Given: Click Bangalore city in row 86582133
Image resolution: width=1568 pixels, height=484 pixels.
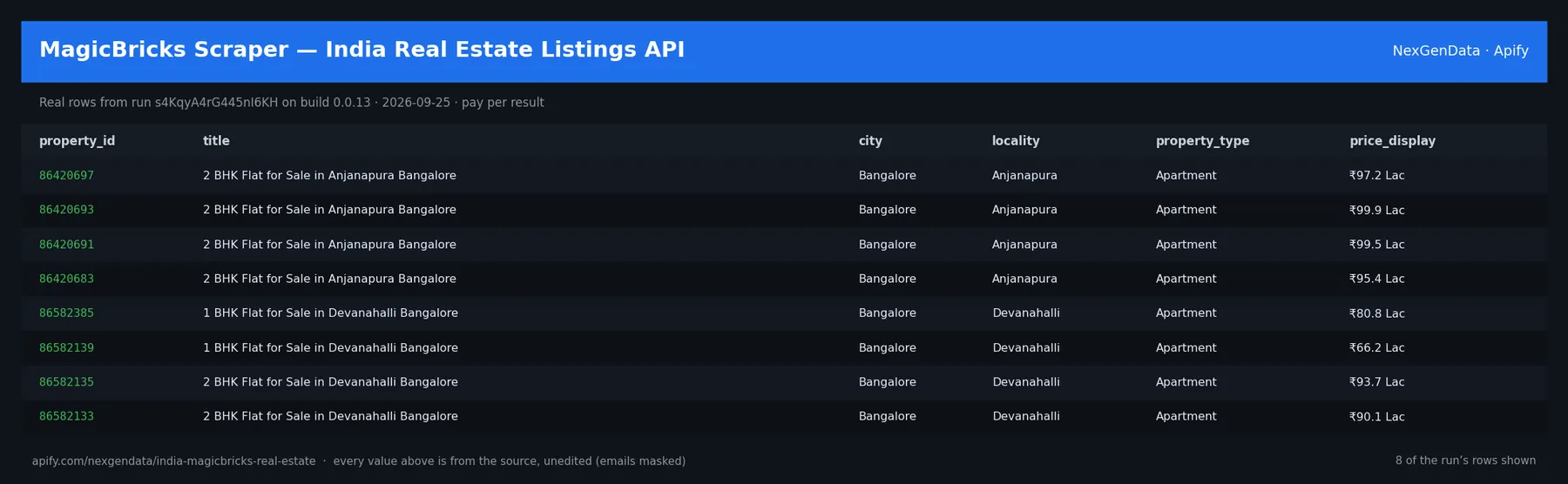Looking at the screenshot, I should click(887, 416).
